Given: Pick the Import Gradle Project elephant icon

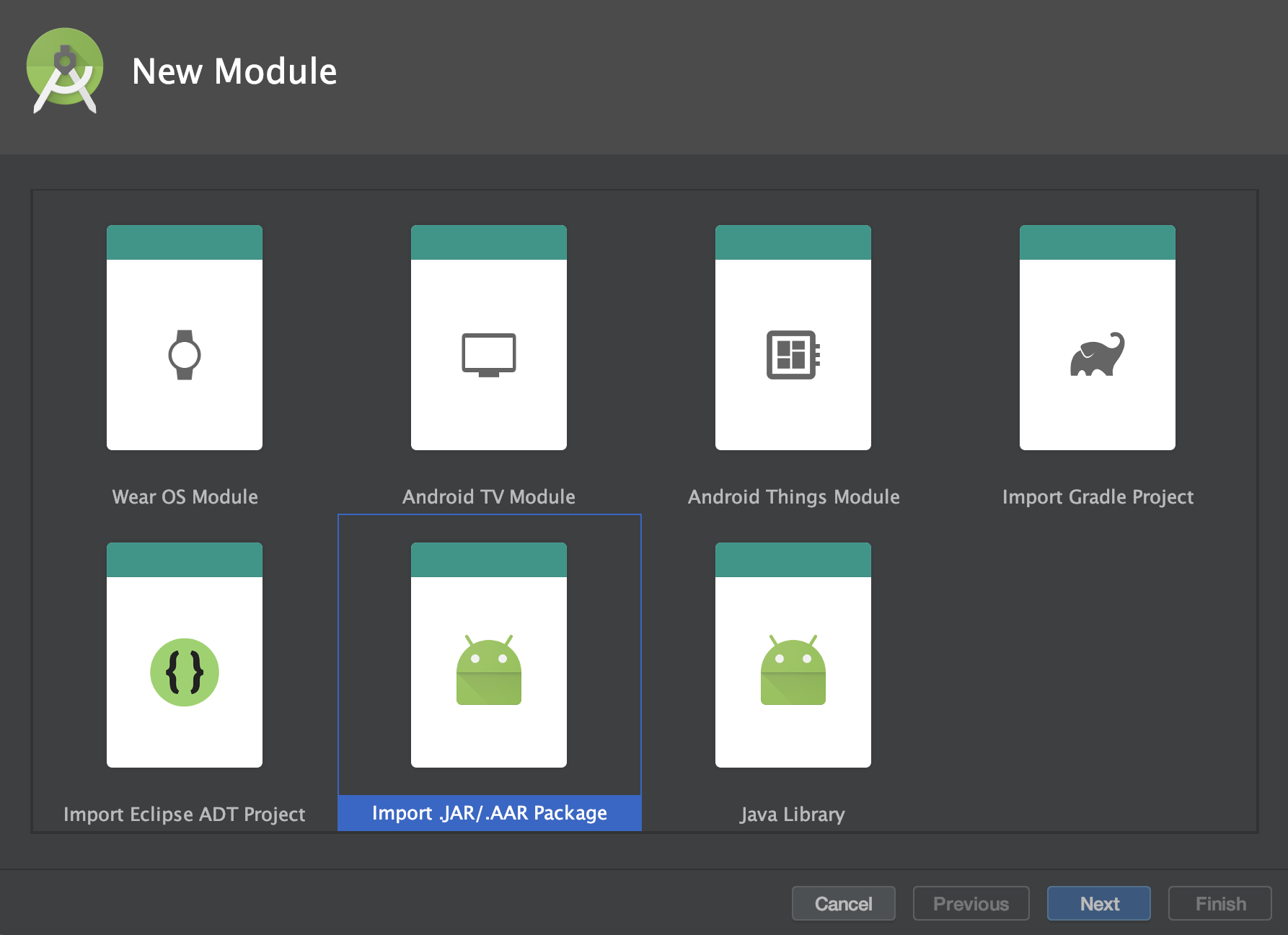Looking at the screenshot, I should click(x=1098, y=354).
